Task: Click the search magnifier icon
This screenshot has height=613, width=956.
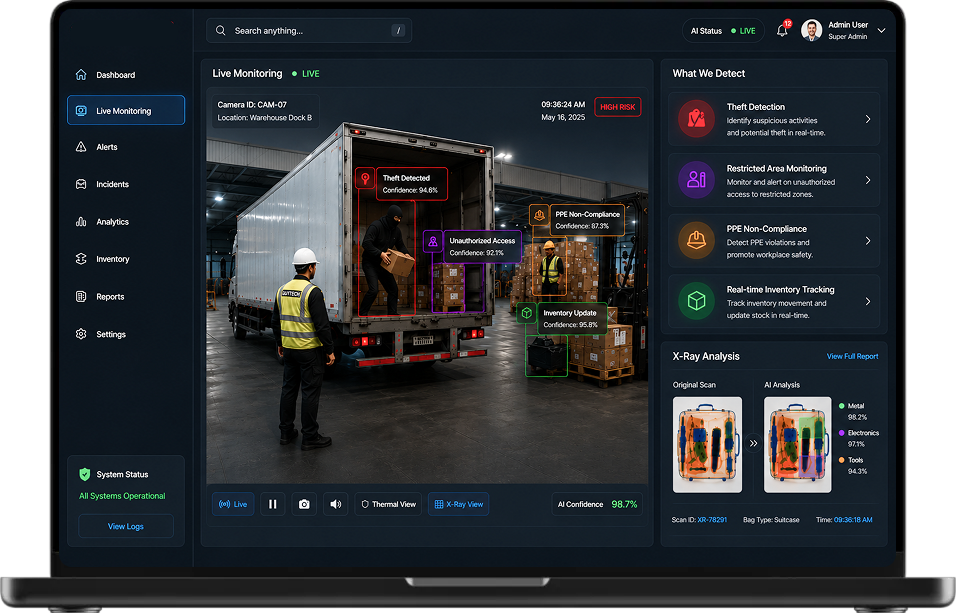Action: (x=221, y=30)
